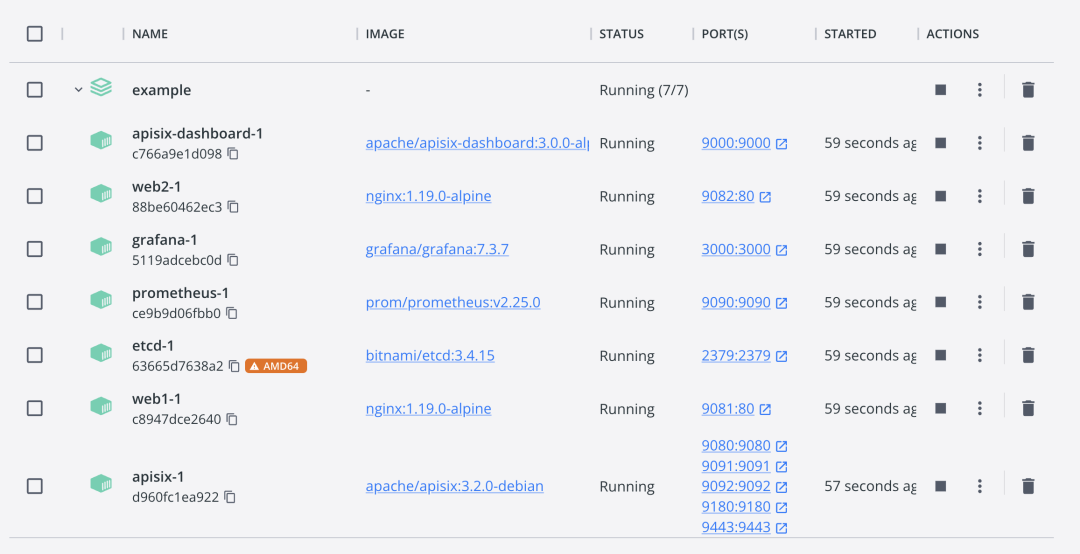
Task: Open more actions menu for etcd-1
Action: click(980, 355)
